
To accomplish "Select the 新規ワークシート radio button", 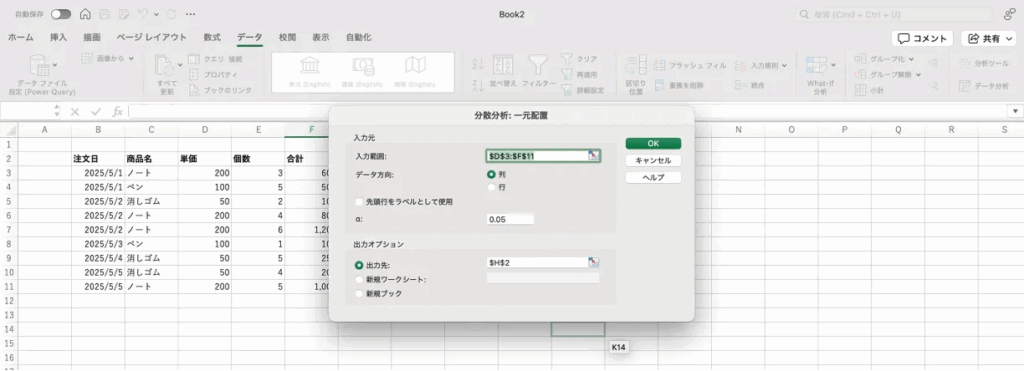I will 359,280.
